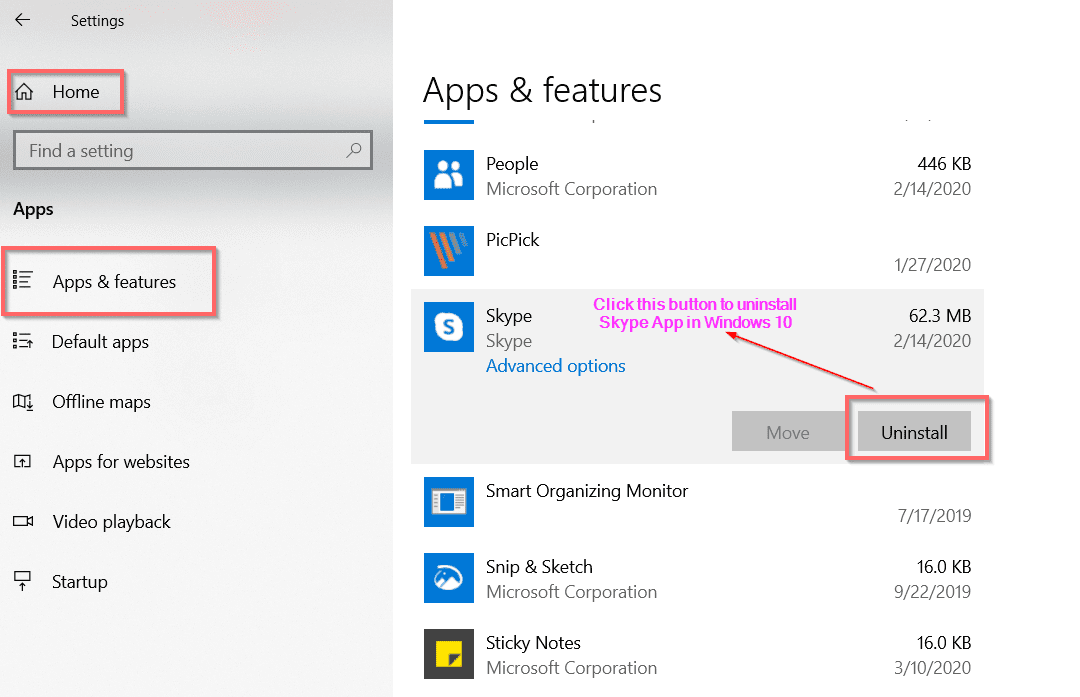Click the Skype app icon
Image resolution: width=1080 pixels, height=697 pixels.
(449, 327)
